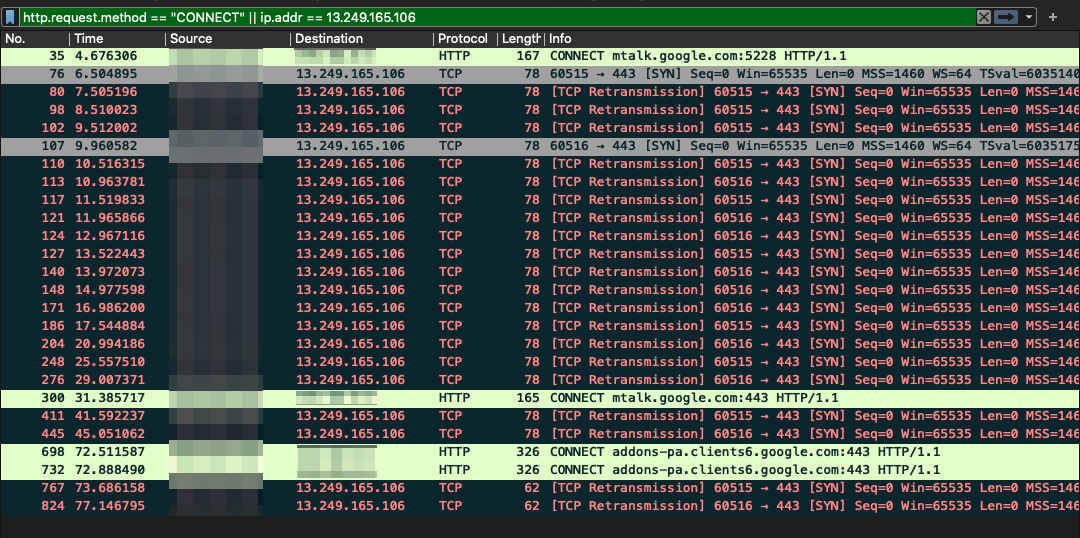Sort by the Length column header
This screenshot has height=538, width=1080.
coord(521,39)
